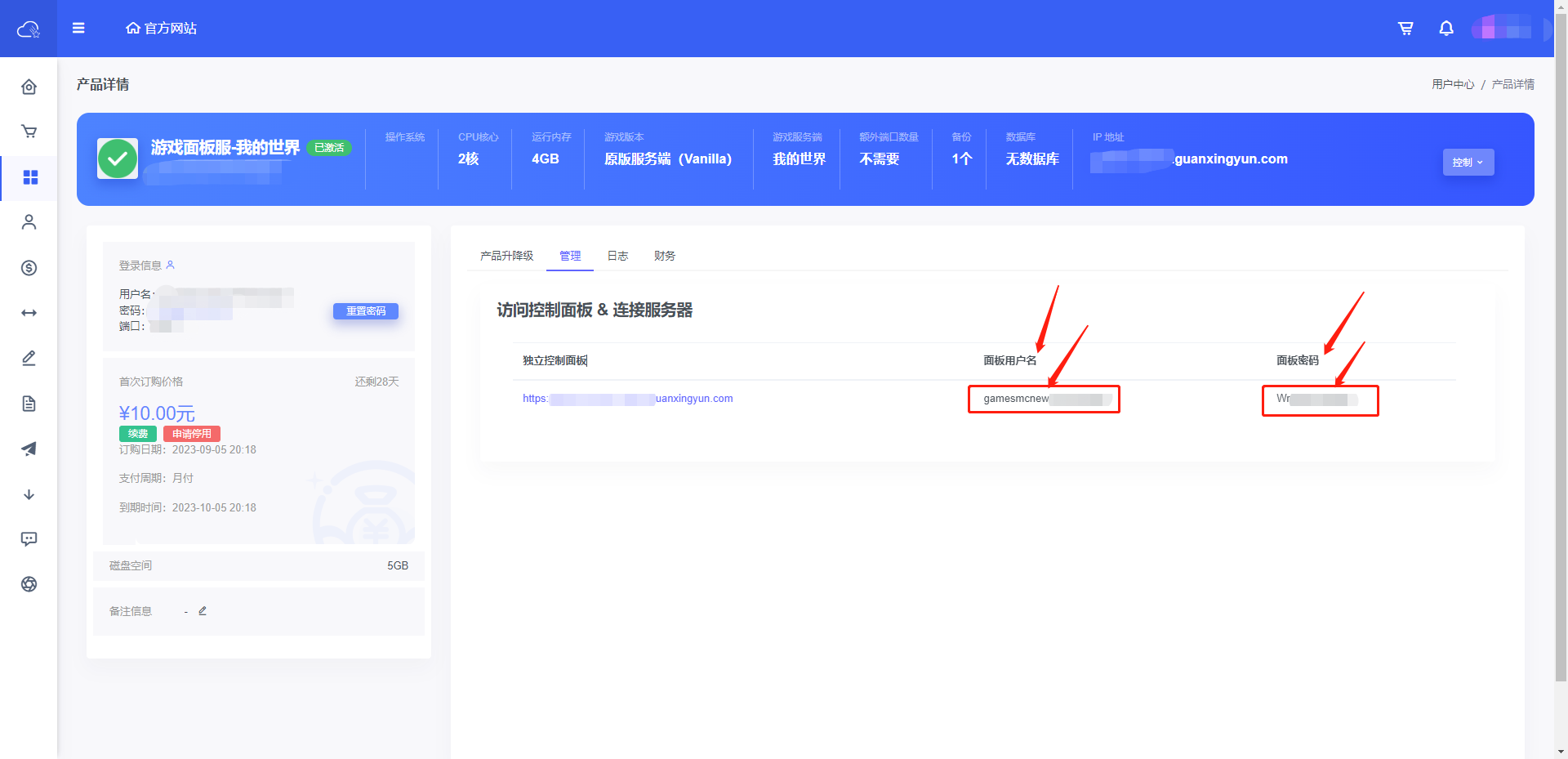Click the 重置密码 button
This screenshot has width=1568, height=759.
pos(365,311)
